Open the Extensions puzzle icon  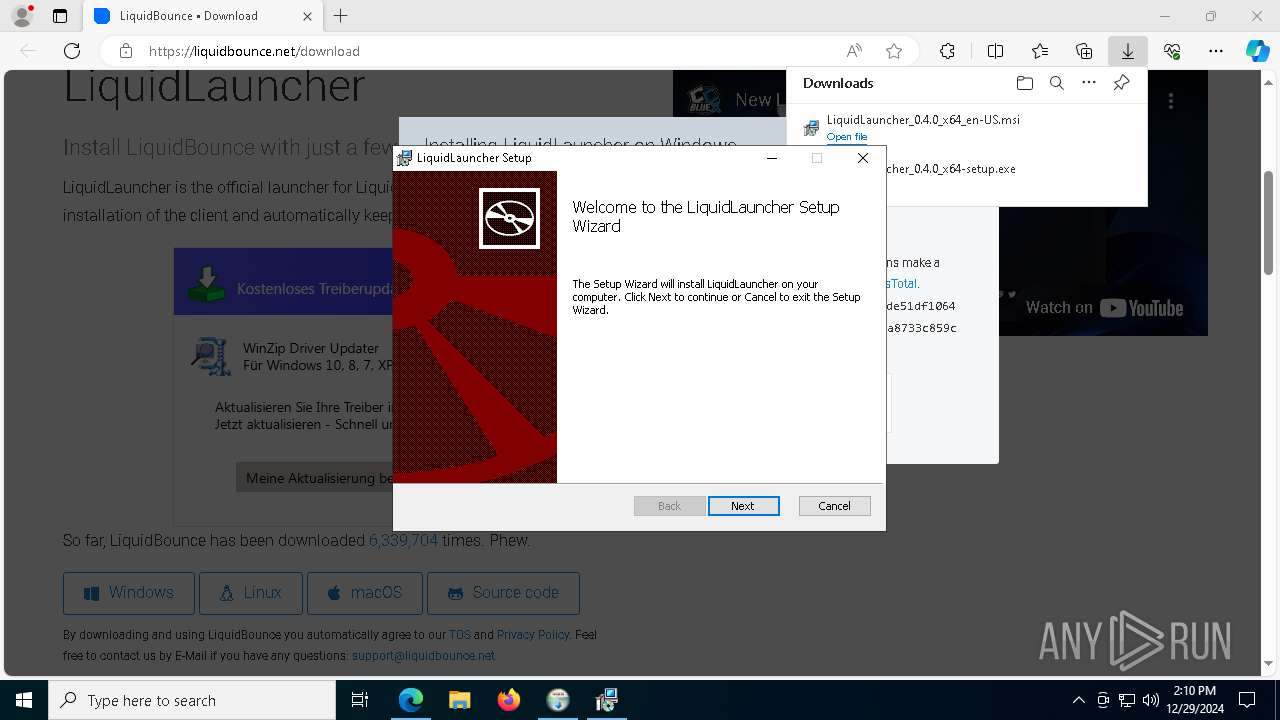pos(947,51)
